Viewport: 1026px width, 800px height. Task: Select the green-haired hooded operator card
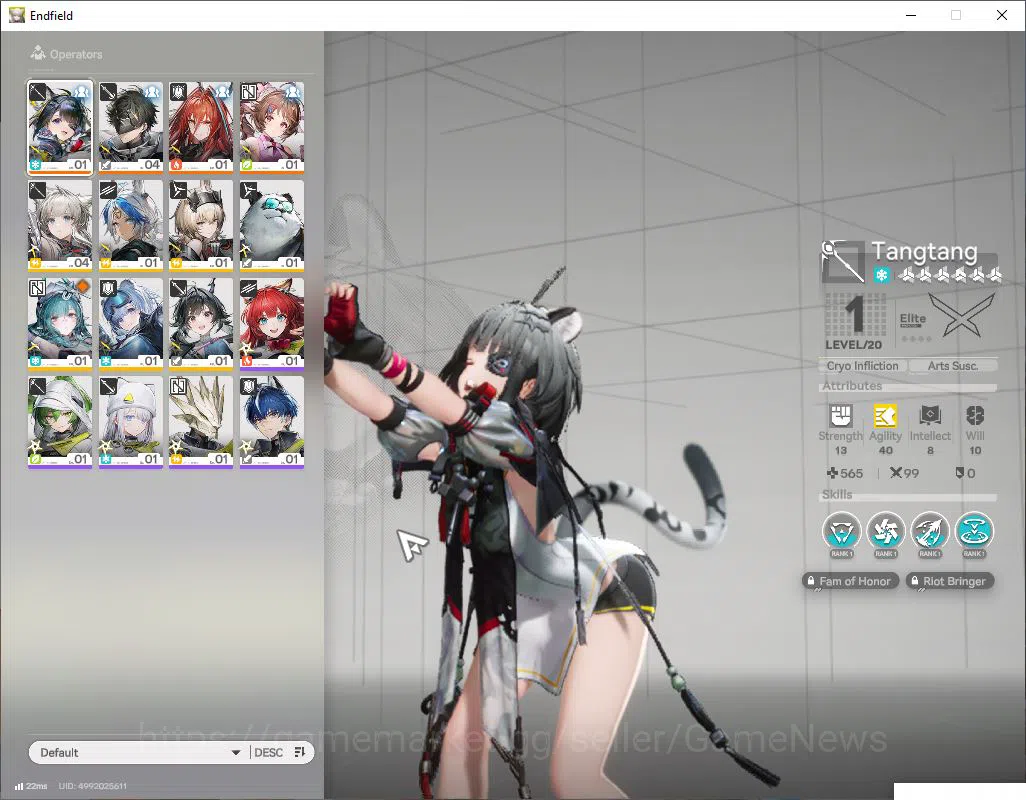tap(60, 422)
